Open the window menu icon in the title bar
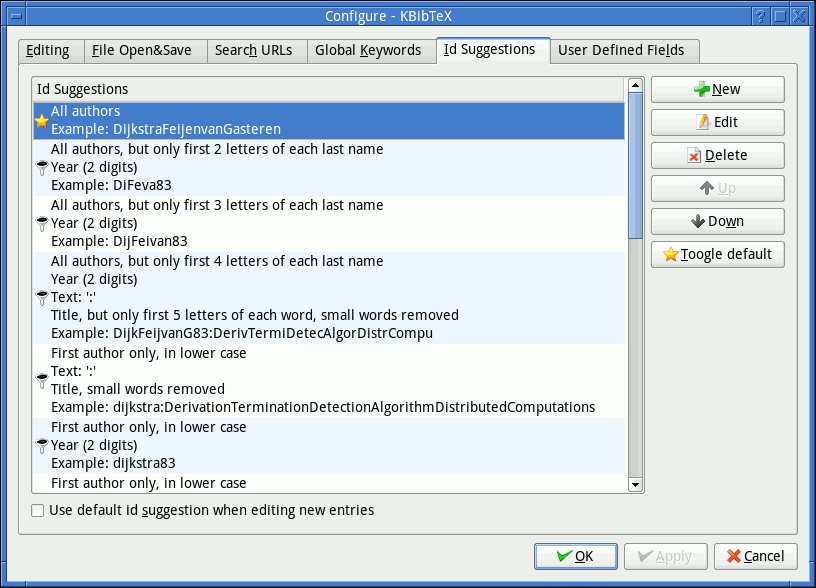816x588 pixels. click(x=16, y=16)
